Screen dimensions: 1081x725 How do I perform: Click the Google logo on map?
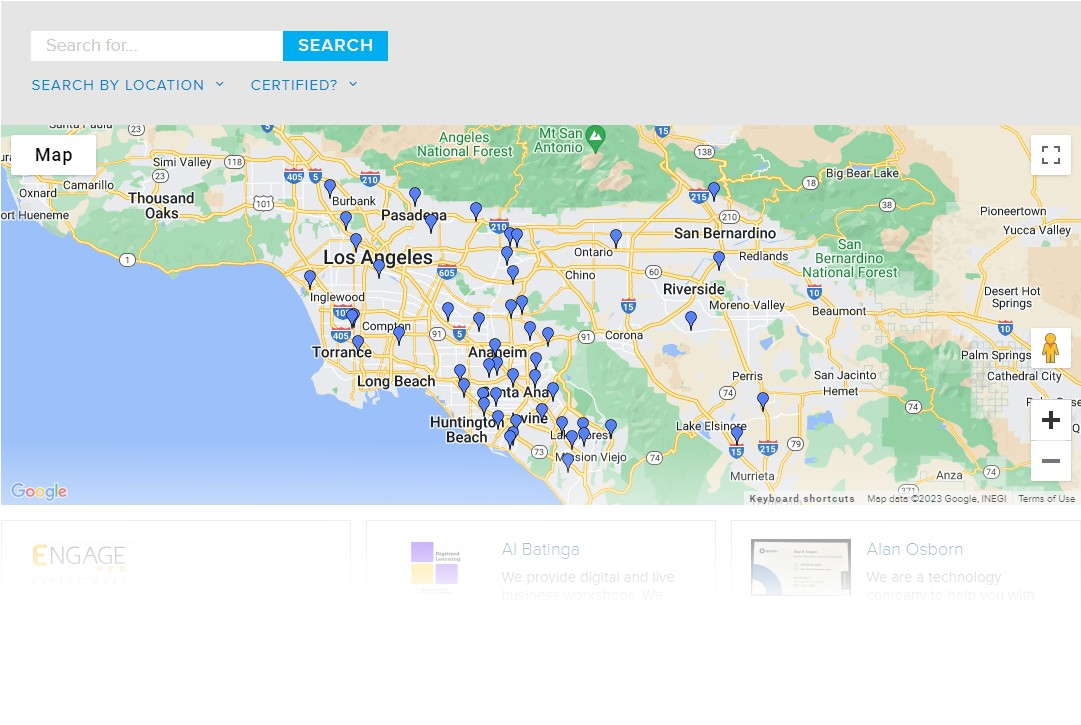point(39,491)
